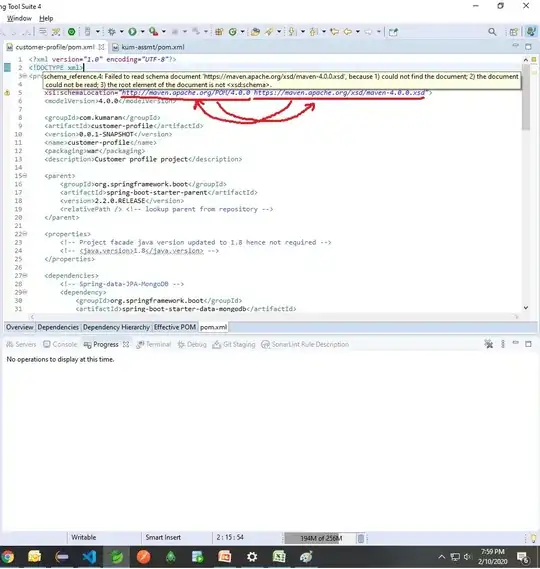The height and width of the screenshot is (569, 540).
Task: Open the Window menu
Action: coord(19,18)
